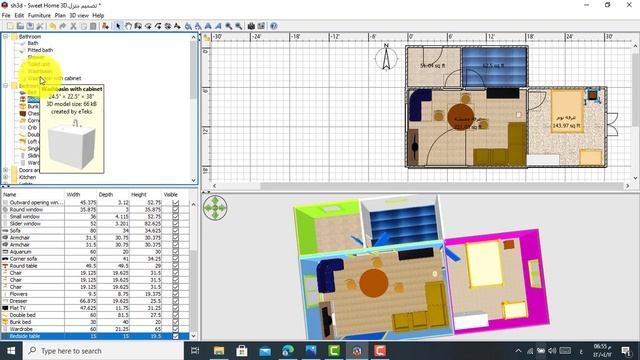Click the Windows Start button
Image resolution: width=640 pixels, height=360 pixels.
tap(11, 351)
